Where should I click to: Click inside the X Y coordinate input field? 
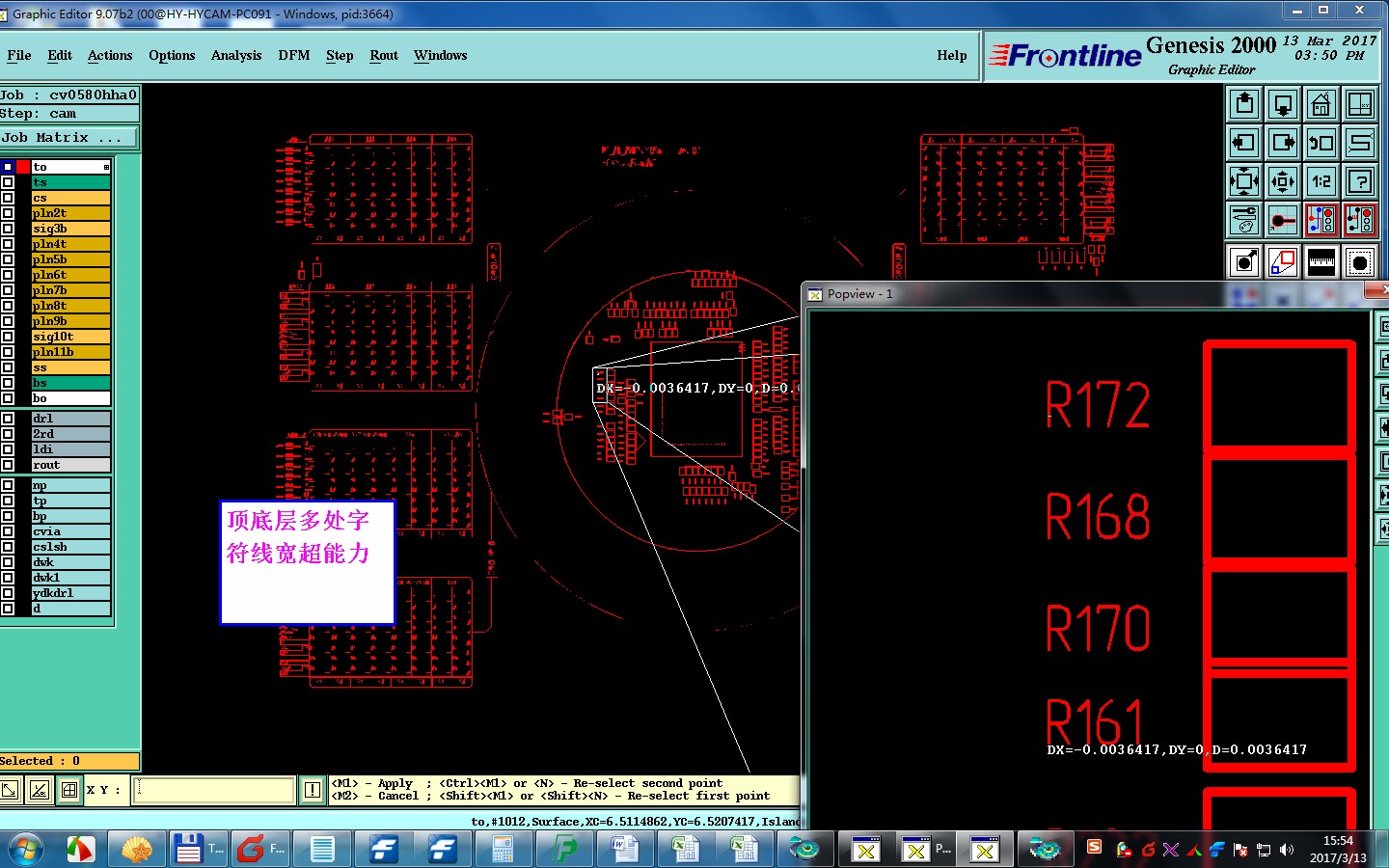click(214, 791)
